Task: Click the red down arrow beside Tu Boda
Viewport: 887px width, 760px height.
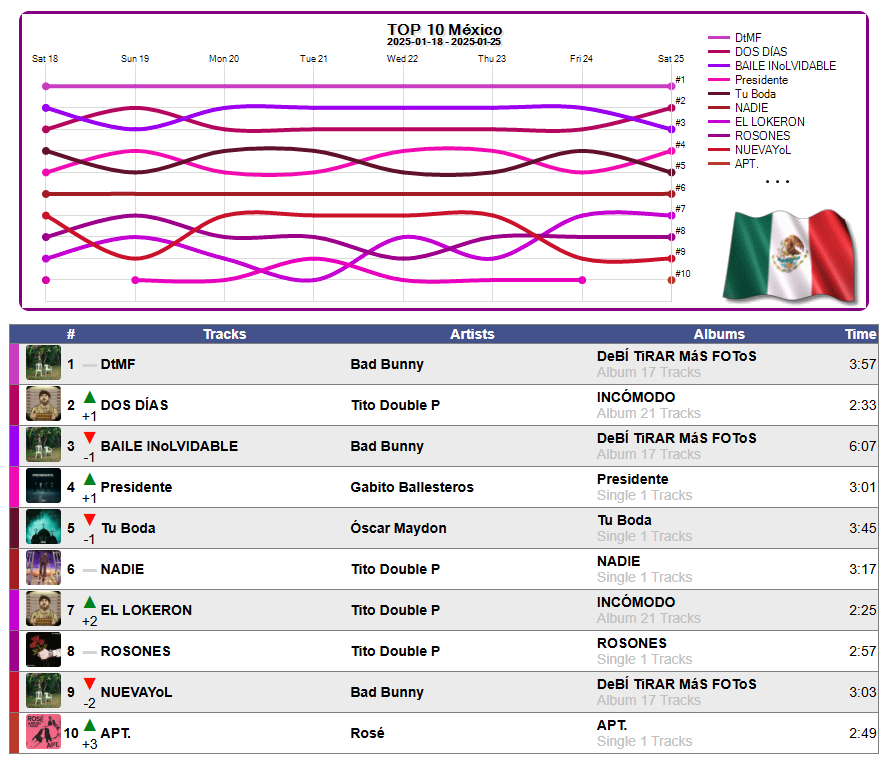Action: click(x=90, y=521)
